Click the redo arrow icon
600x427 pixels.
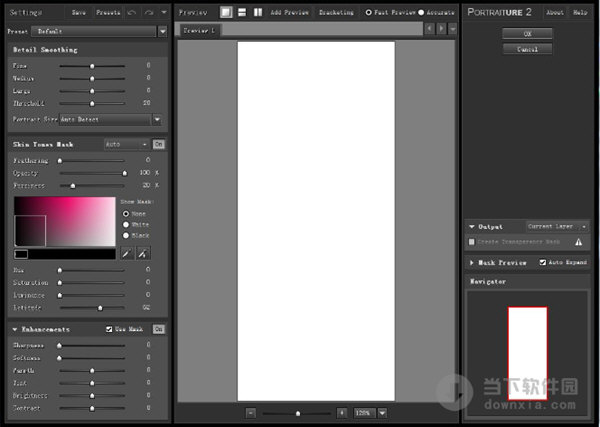149,12
